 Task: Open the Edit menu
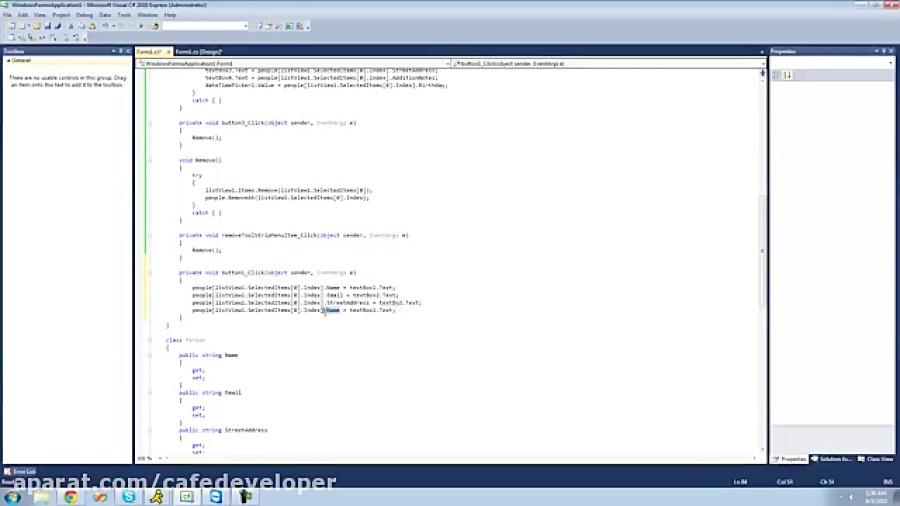point(23,15)
